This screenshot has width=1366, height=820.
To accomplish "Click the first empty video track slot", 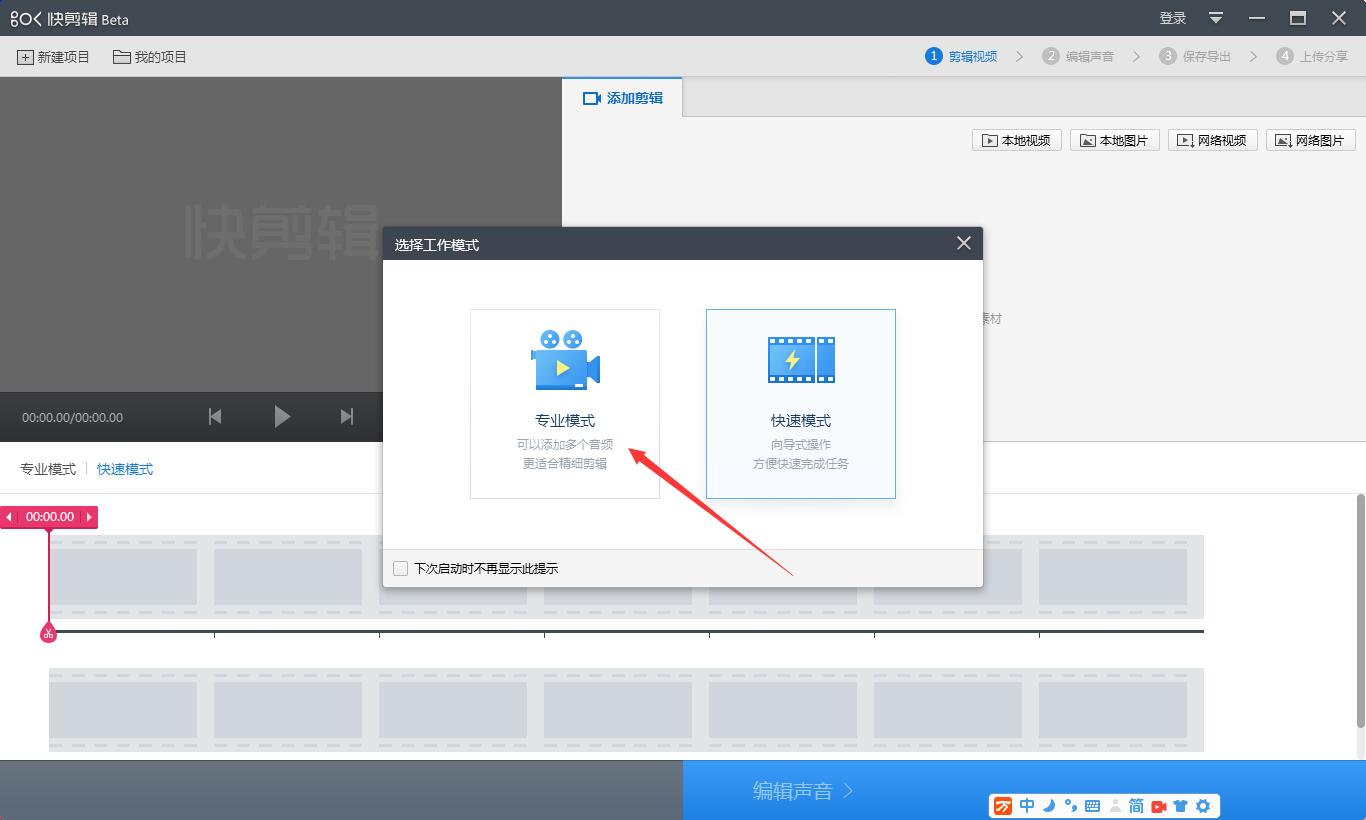I will [x=123, y=577].
